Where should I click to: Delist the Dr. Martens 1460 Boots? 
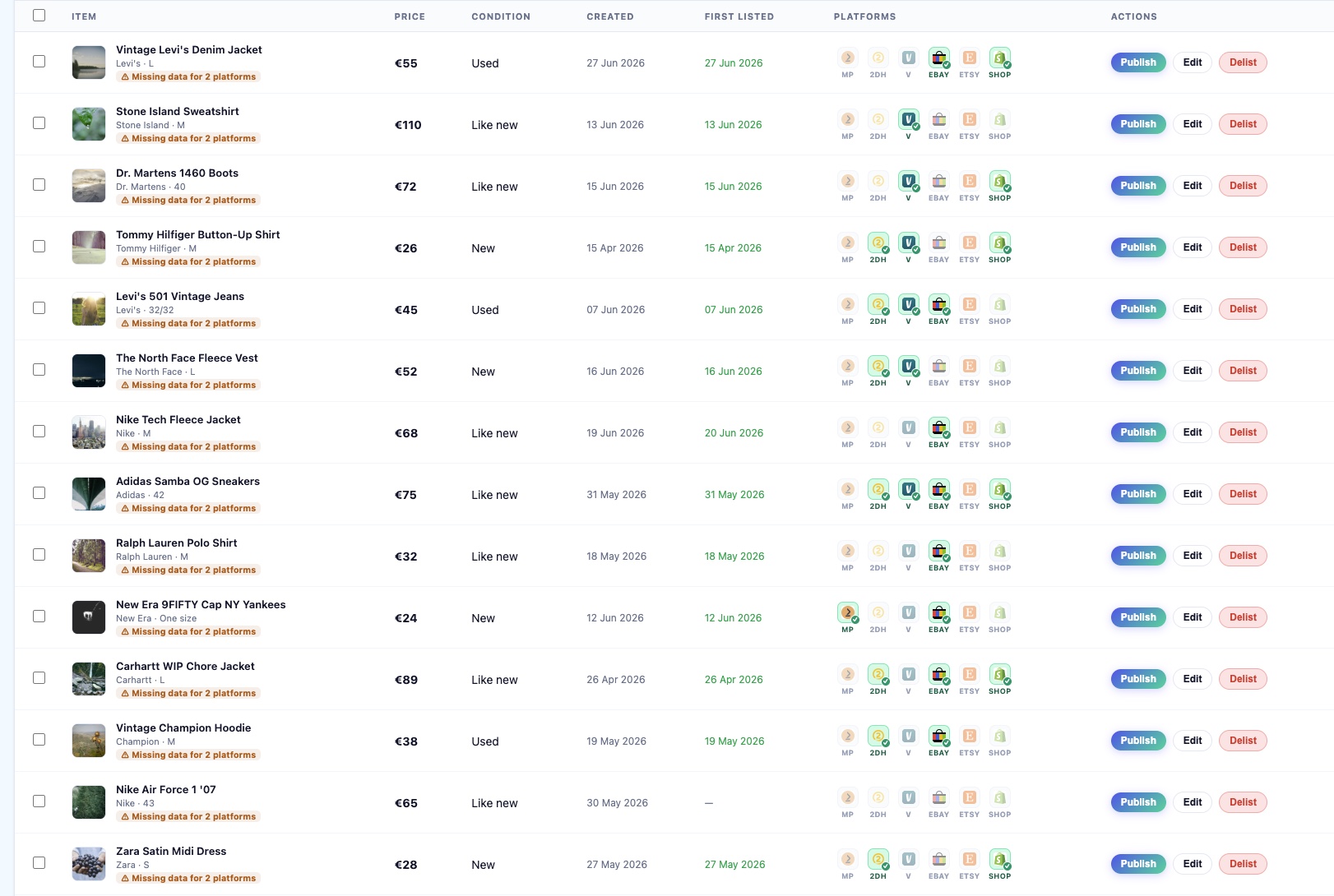pos(1243,186)
